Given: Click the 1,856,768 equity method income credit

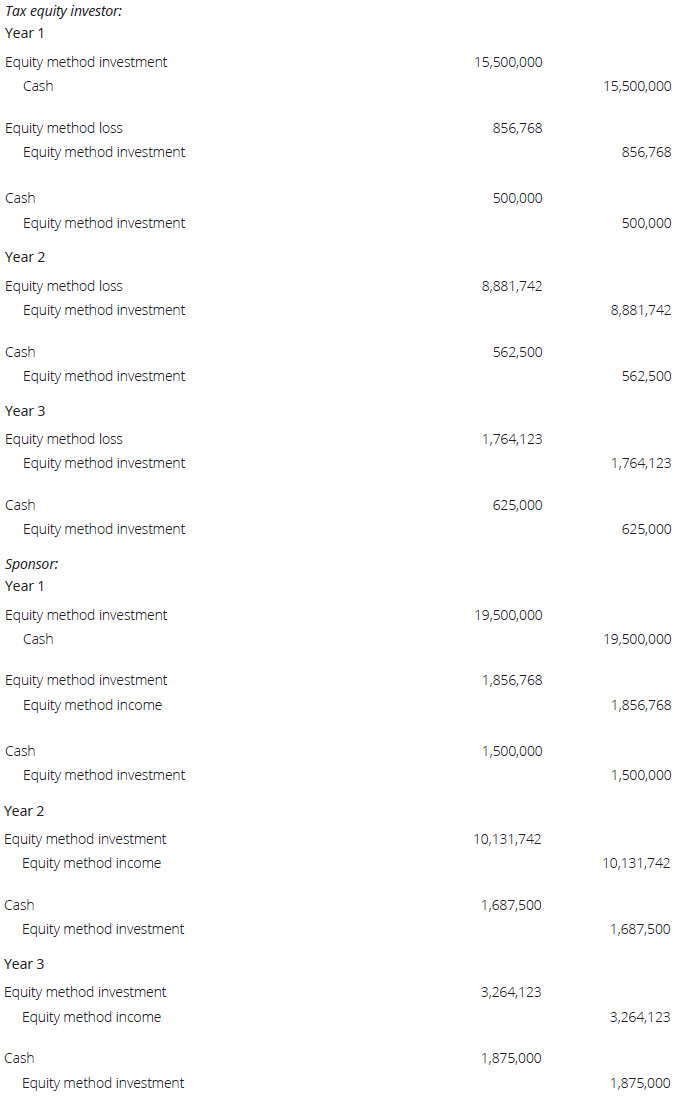Looking at the screenshot, I should (641, 705).
